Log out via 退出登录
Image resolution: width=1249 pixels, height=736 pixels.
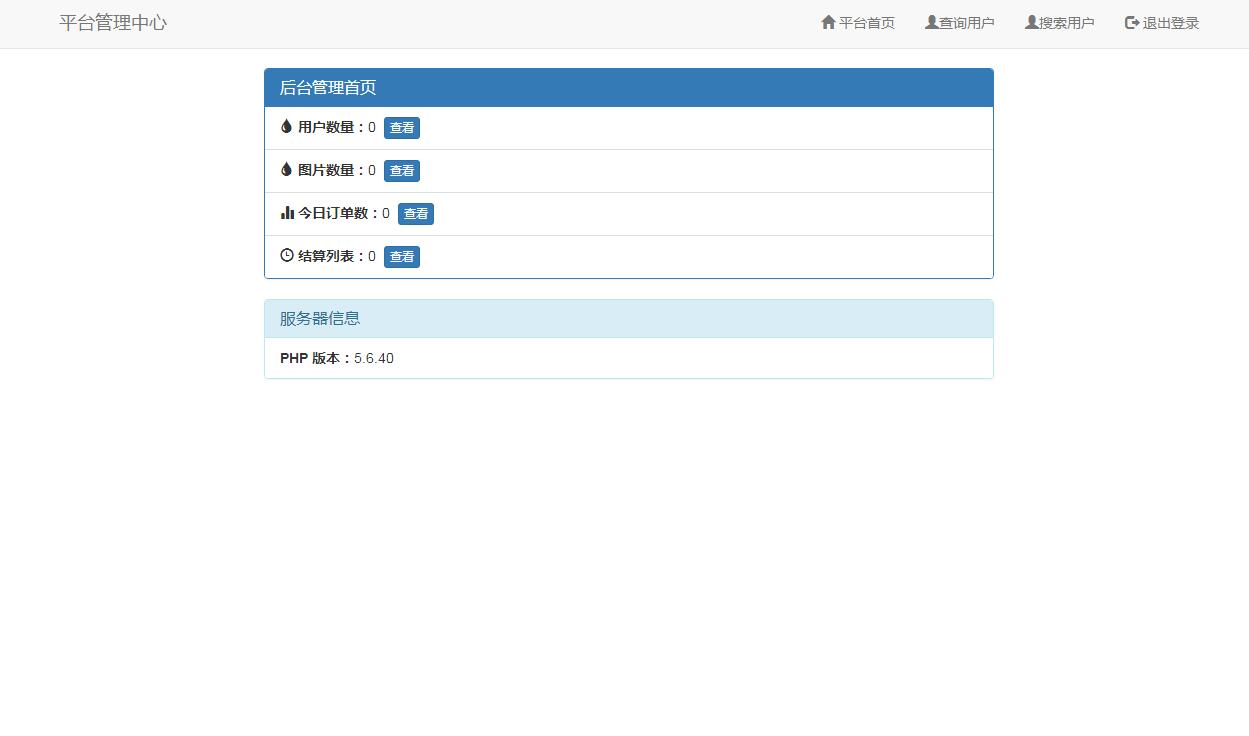coord(1170,23)
